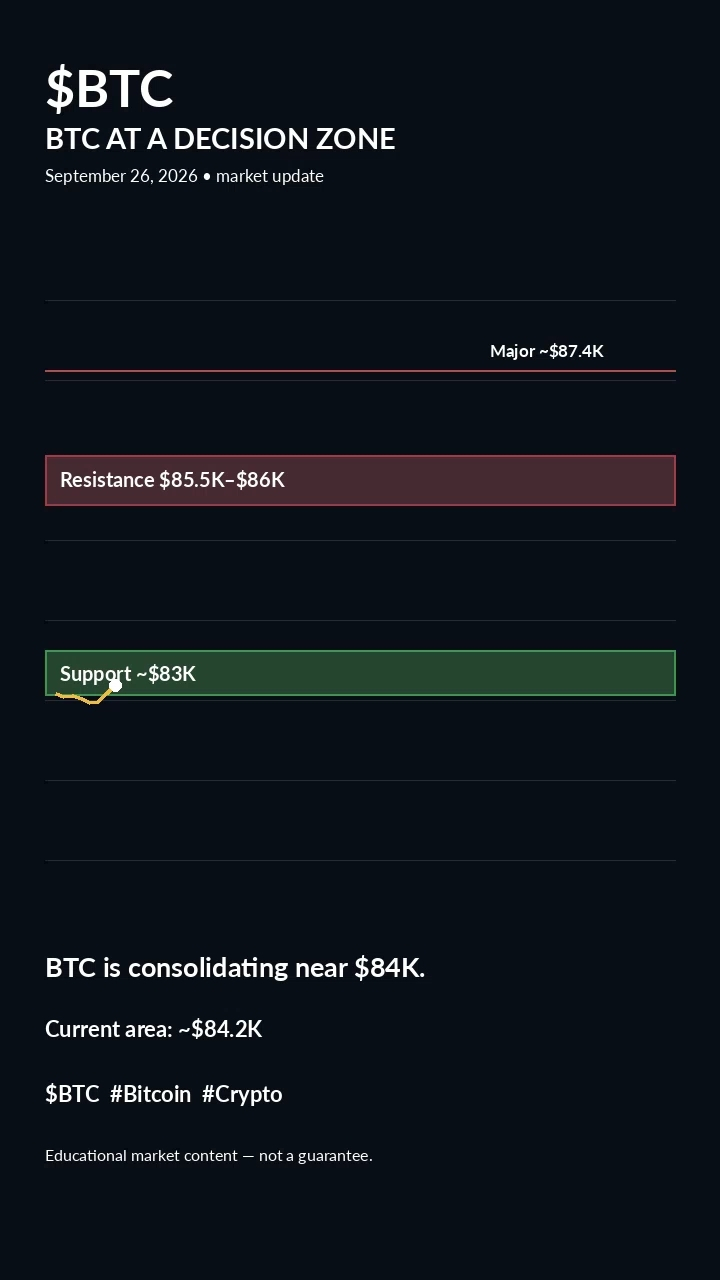Open the $BTC cashtag link
The height and width of the screenshot is (1280, 720).
(x=72, y=1094)
